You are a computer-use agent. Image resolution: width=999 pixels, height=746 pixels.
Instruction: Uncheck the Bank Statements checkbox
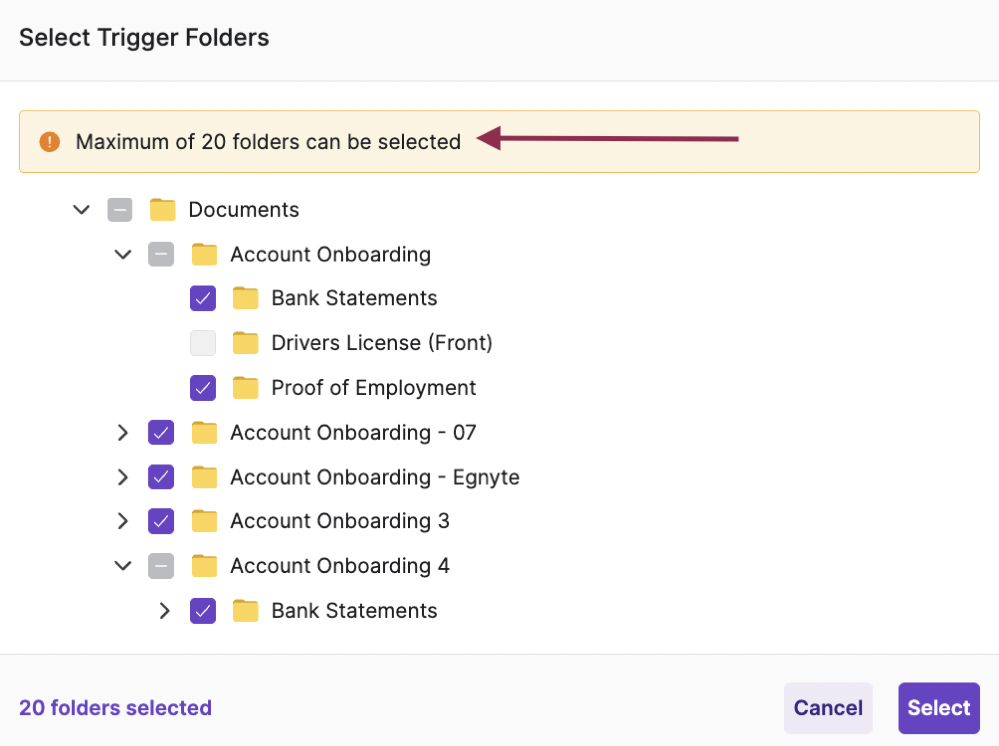tap(203, 298)
